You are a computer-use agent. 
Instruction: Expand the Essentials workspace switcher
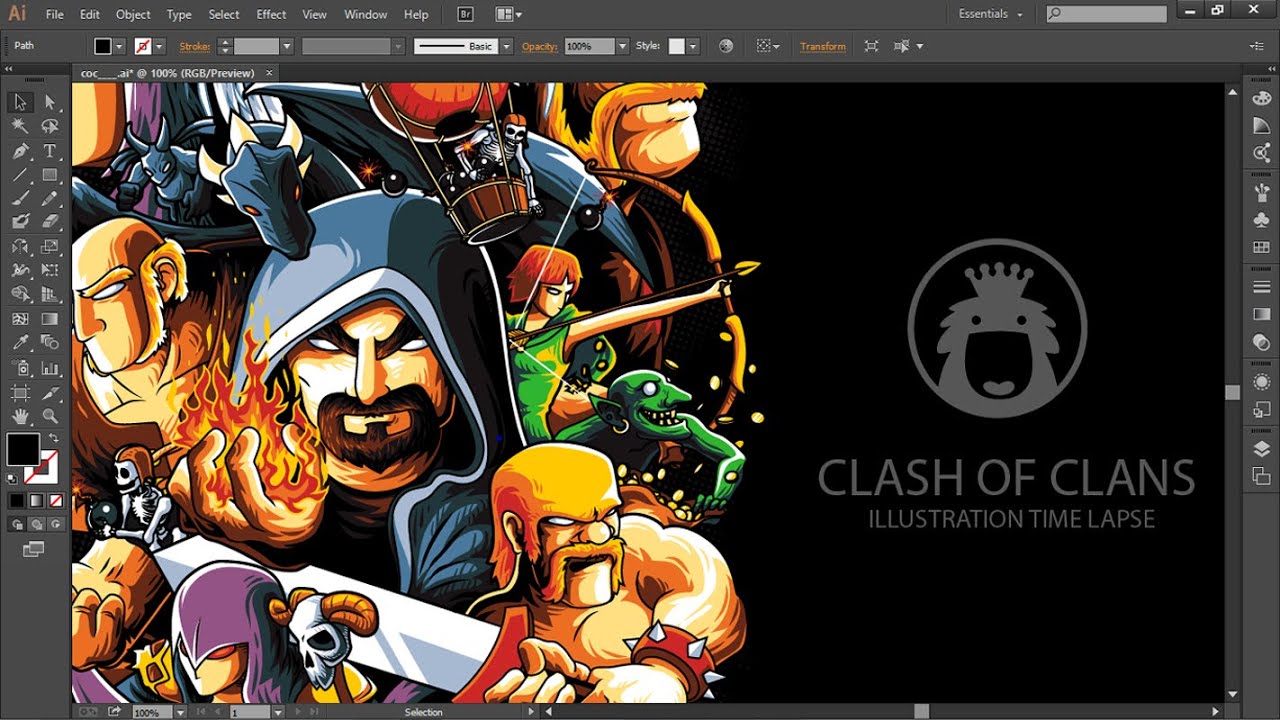point(990,14)
